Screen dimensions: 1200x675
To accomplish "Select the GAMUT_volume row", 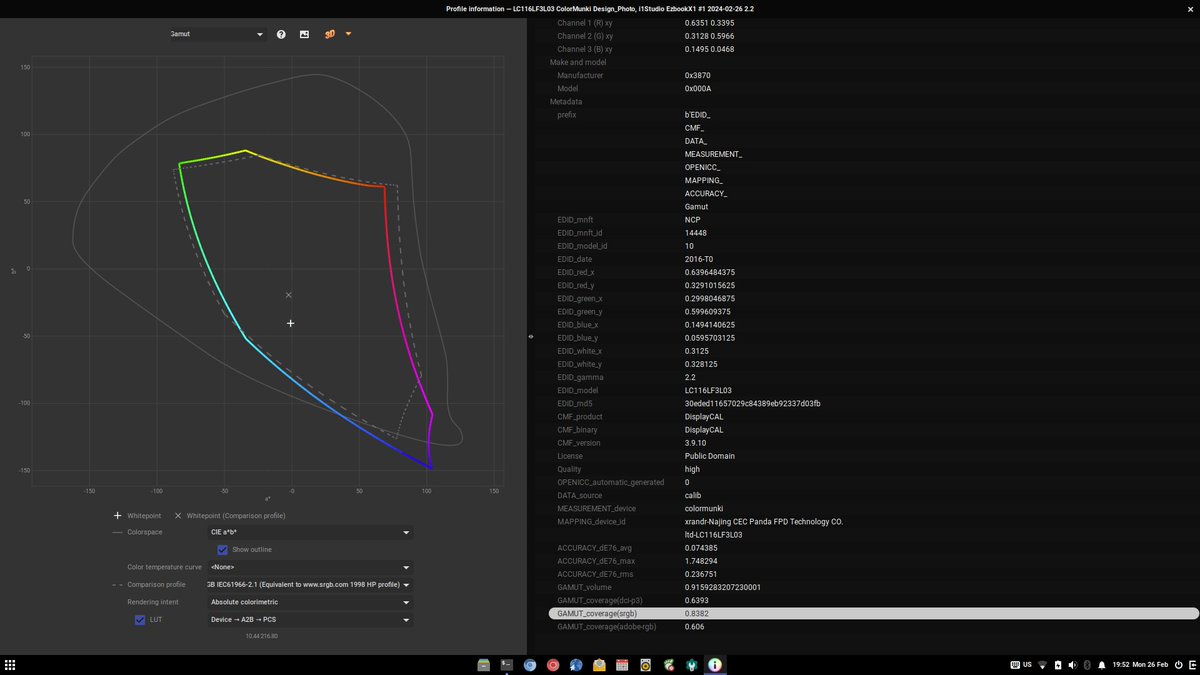I will coord(873,587).
